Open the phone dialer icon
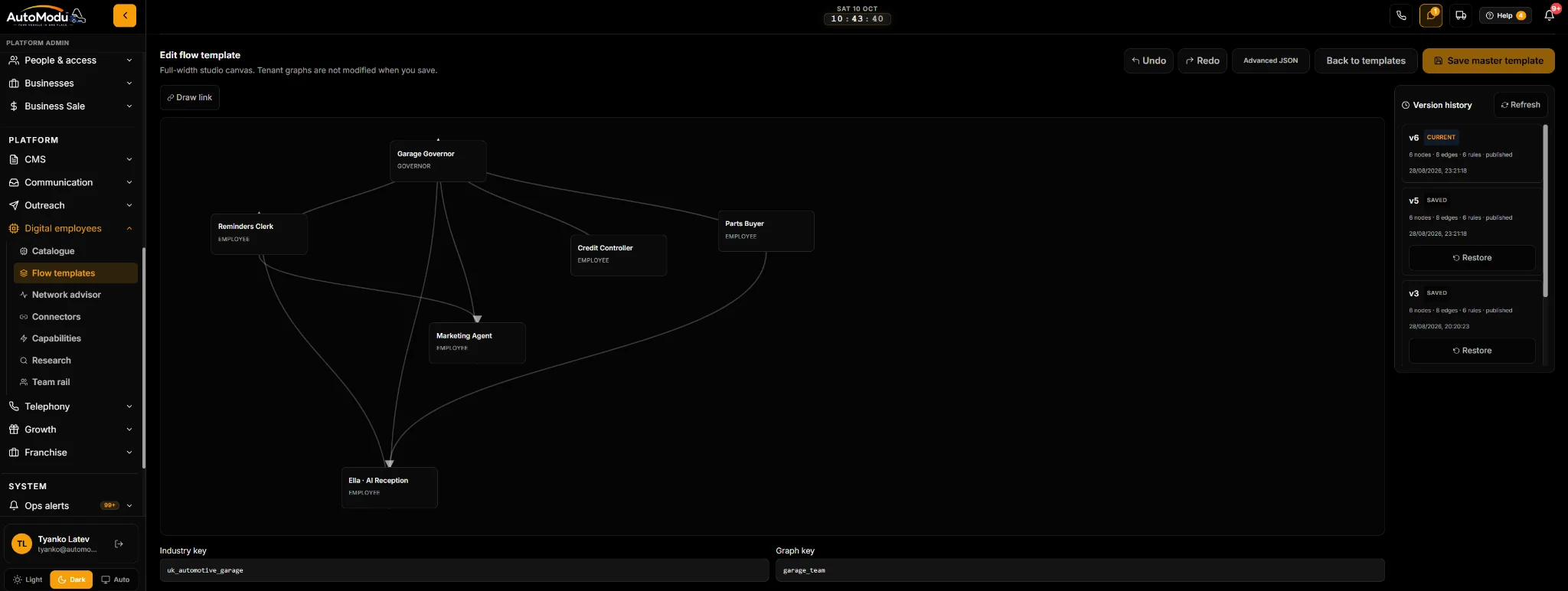Image resolution: width=1568 pixels, height=591 pixels. (1401, 15)
